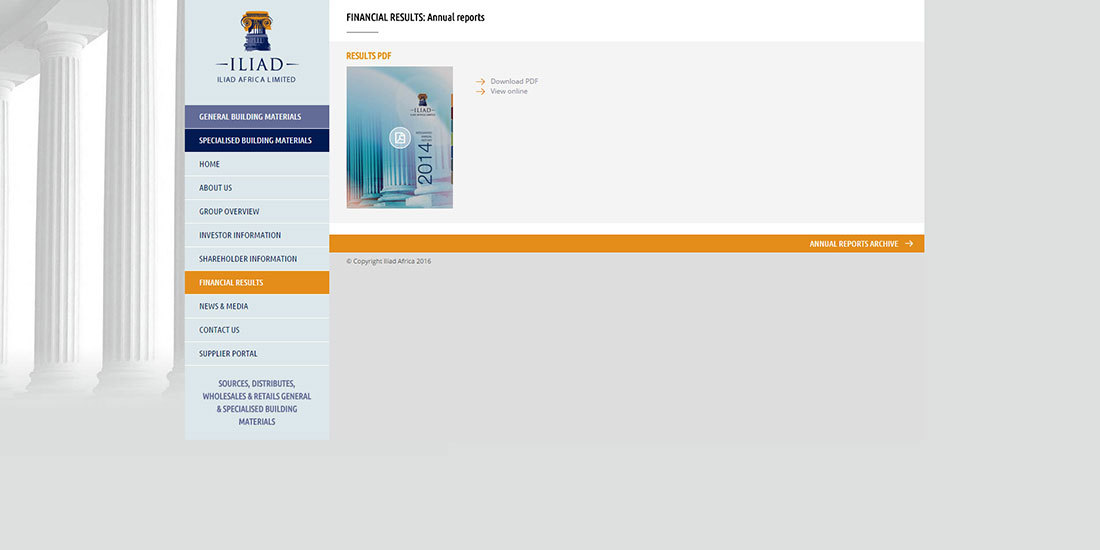Click the arrow icon beside Download PDF
The height and width of the screenshot is (550, 1100).
tap(481, 81)
